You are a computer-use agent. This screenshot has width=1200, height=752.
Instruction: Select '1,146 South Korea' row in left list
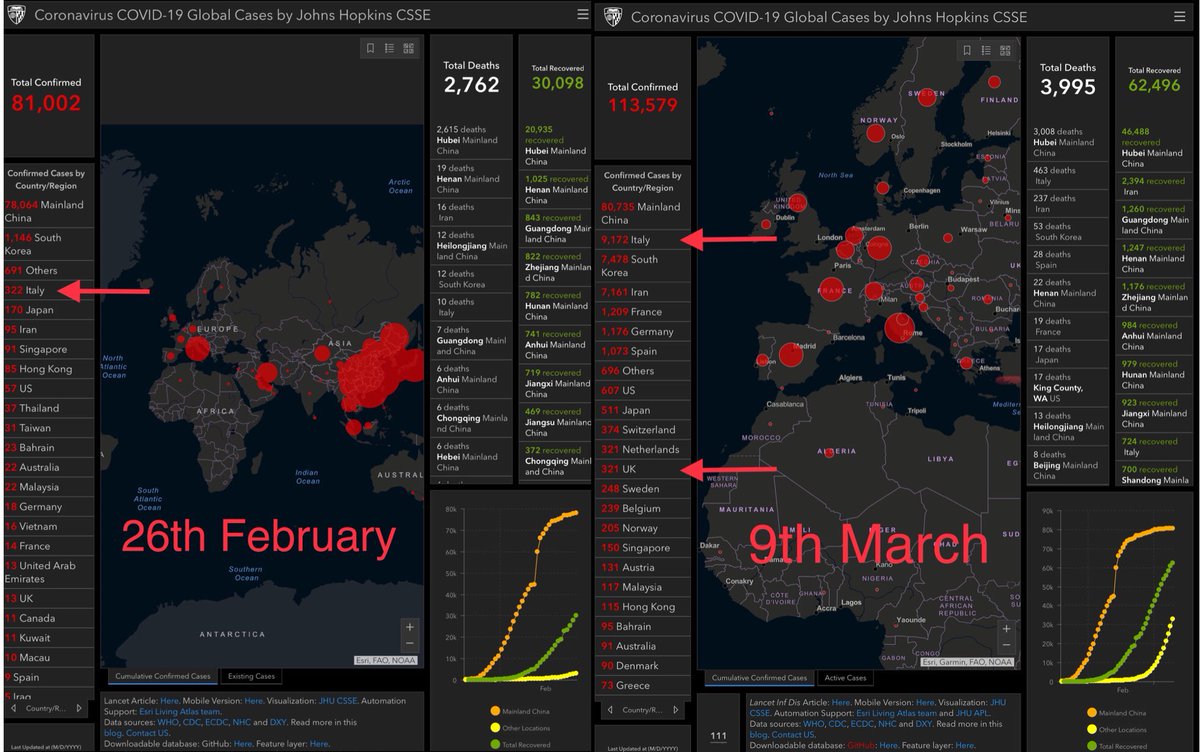49,244
